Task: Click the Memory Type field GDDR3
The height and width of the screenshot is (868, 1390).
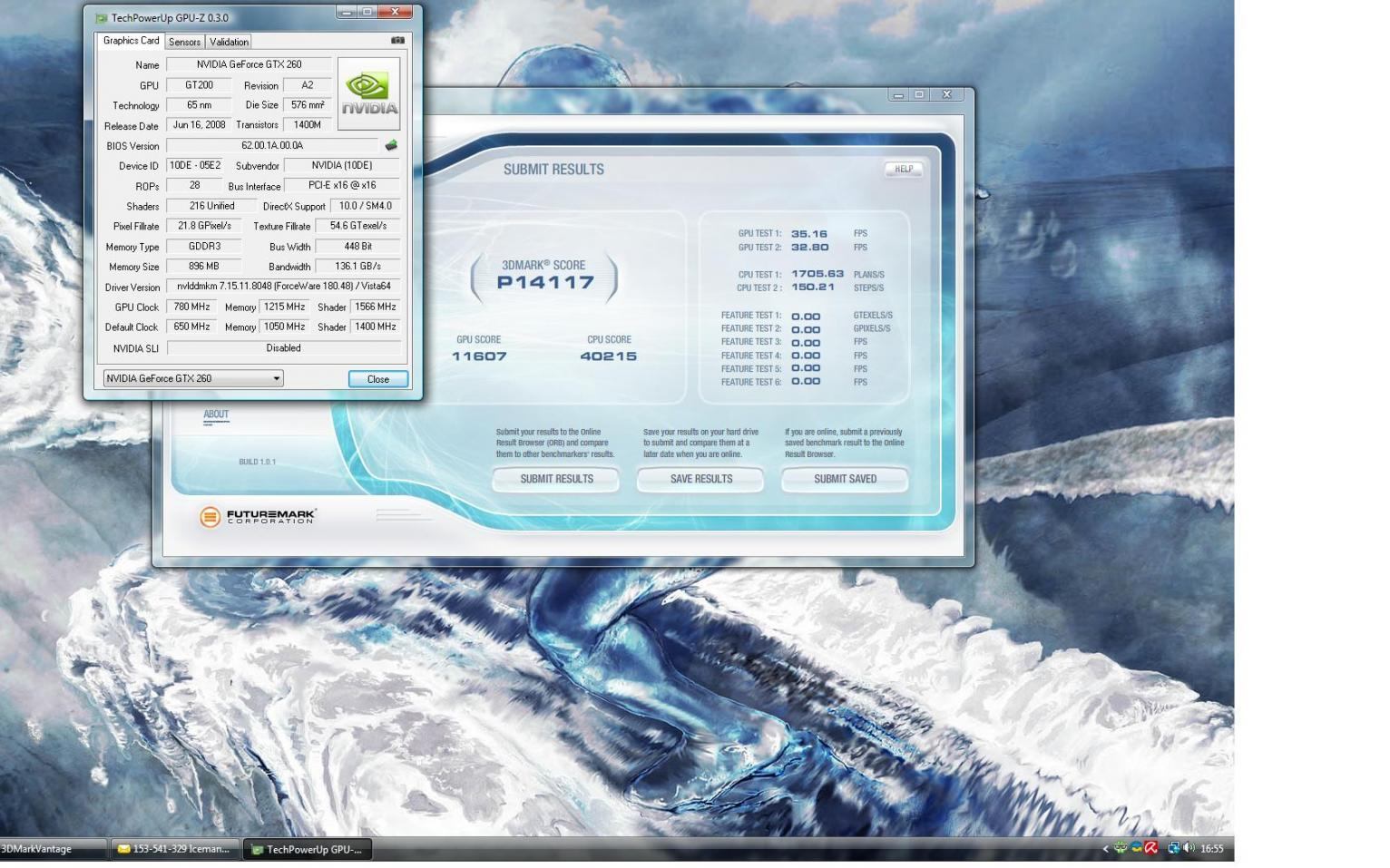Action: (204, 246)
